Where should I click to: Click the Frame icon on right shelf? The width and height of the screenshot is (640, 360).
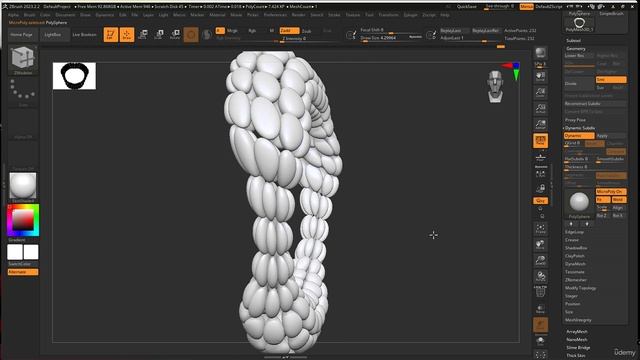tap(540, 229)
